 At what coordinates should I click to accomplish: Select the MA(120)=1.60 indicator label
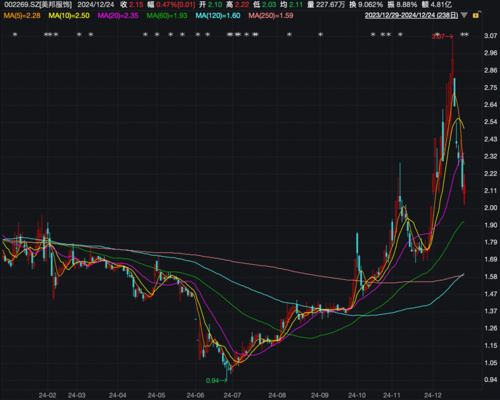[x=218, y=15]
